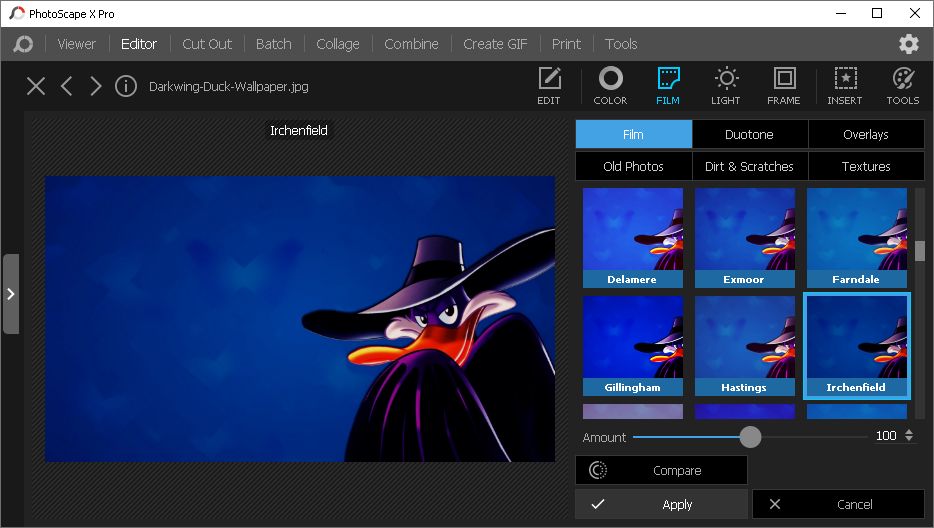Click the Amount value stepper arrows
Image resolution: width=934 pixels, height=528 pixels.
(909, 436)
